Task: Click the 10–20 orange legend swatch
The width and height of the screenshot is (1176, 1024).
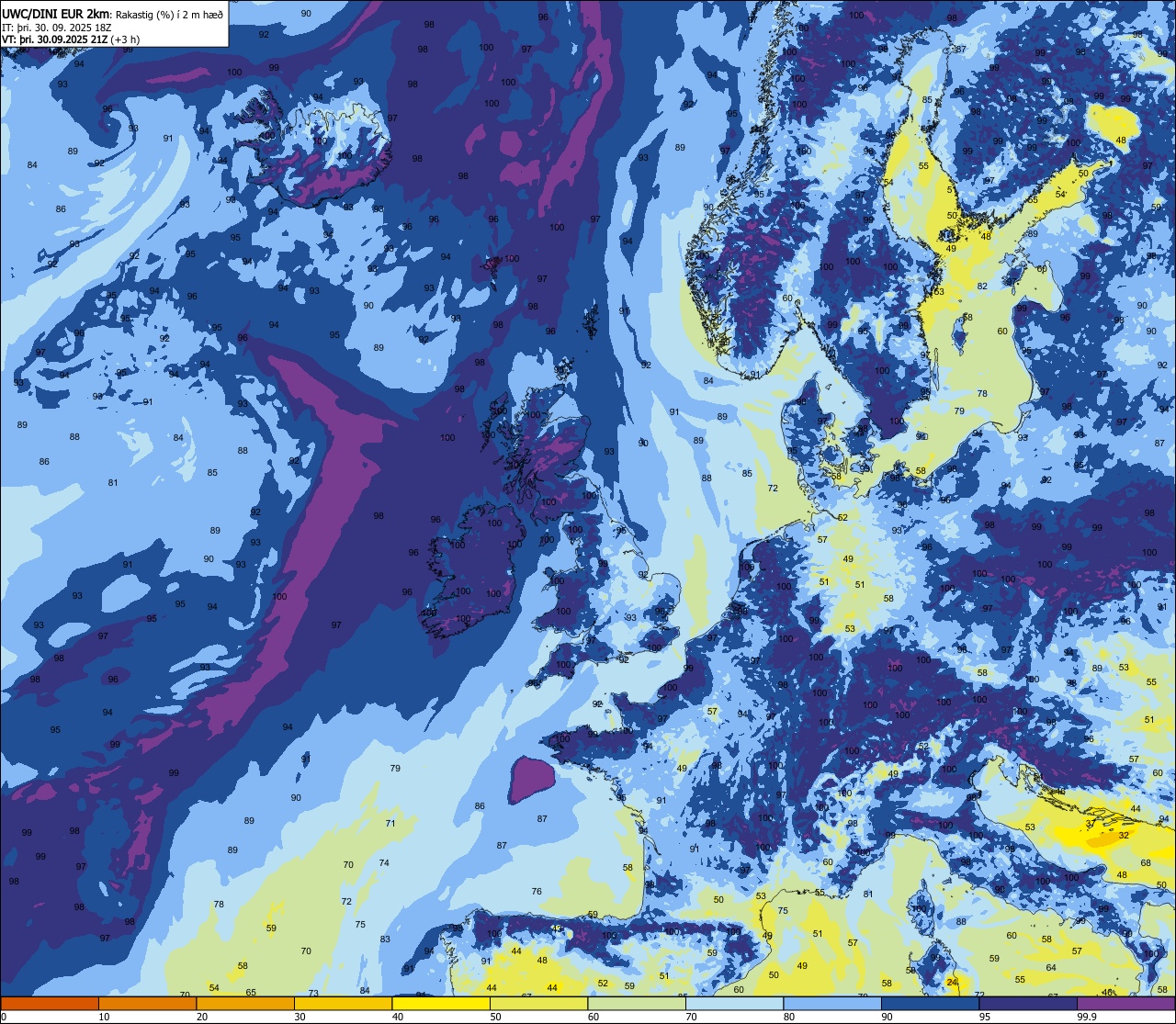Action: coord(147,1004)
